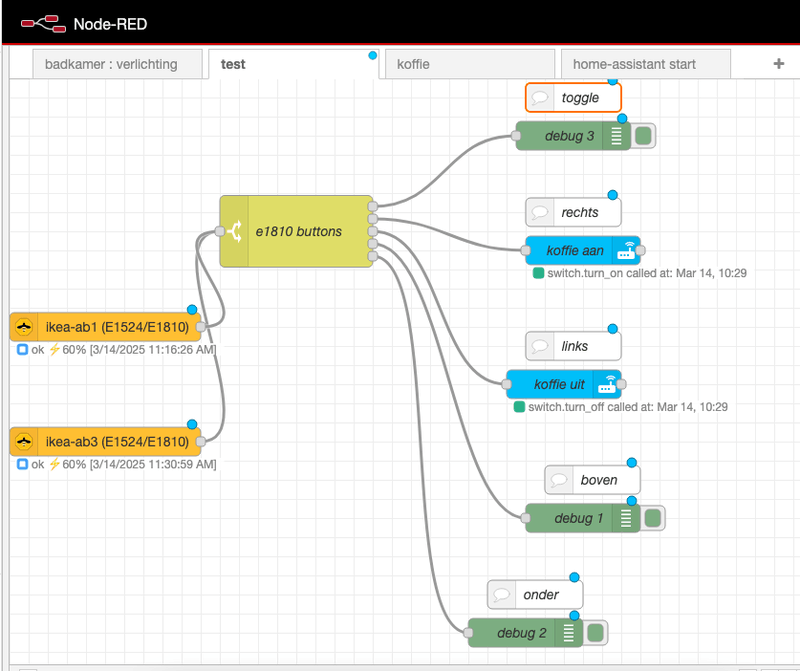Click last output port of e1810 buttons
800x671 pixels.
tap(372, 256)
